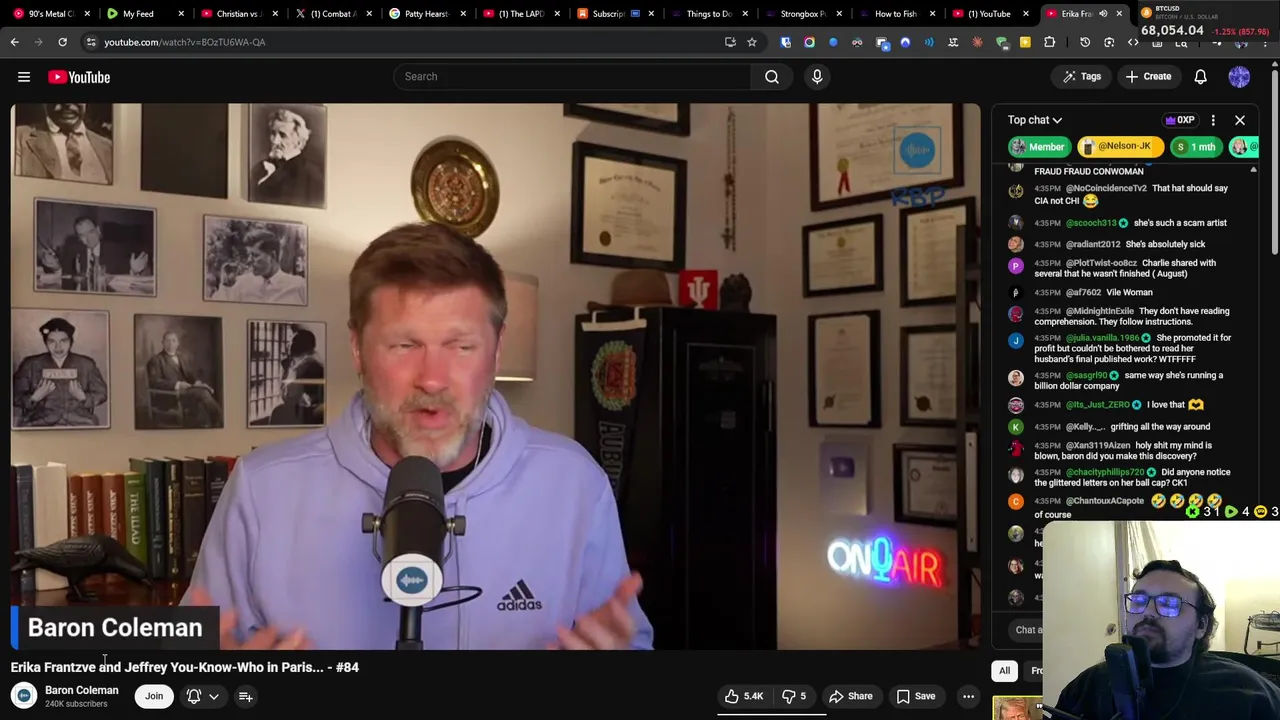Share the video

(851, 696)
